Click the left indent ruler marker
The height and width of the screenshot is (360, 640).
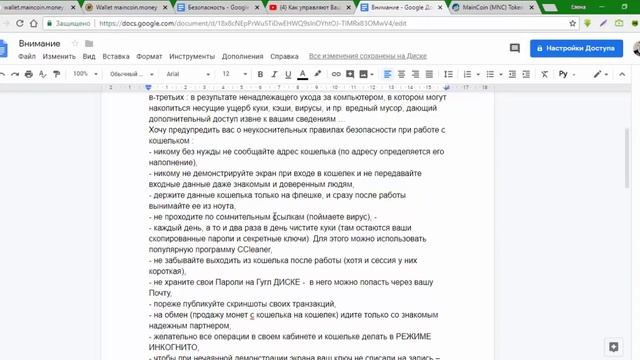click(x=148, y=87)
